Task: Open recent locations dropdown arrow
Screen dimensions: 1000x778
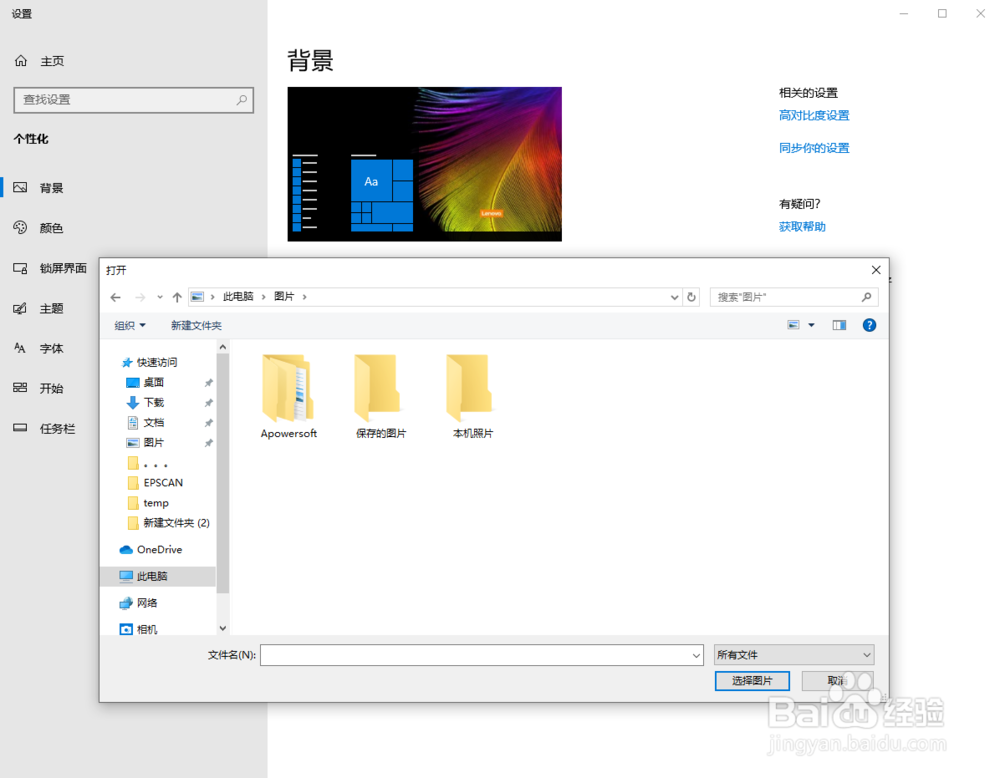Action: (159, 297)
